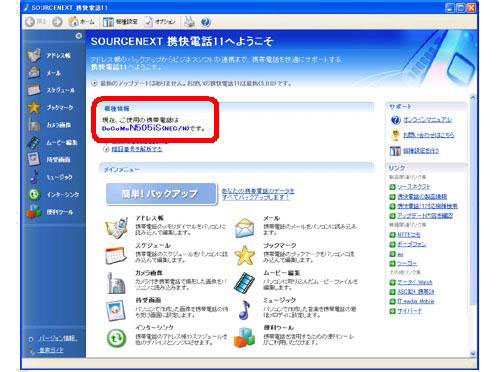The width and height of the screenshot is (500, 372).
Task: Click the printer-like icon in the toolbar
Action: click(189, 22)
